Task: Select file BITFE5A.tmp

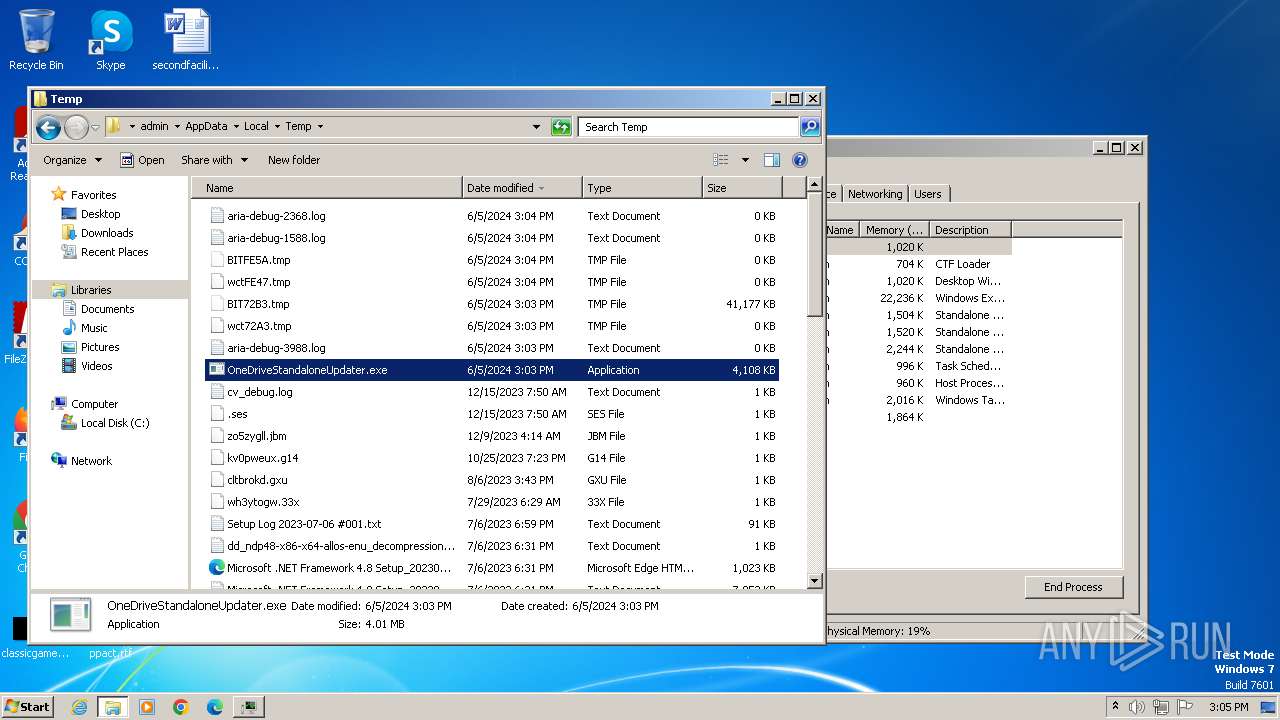Action: point(258,260)
